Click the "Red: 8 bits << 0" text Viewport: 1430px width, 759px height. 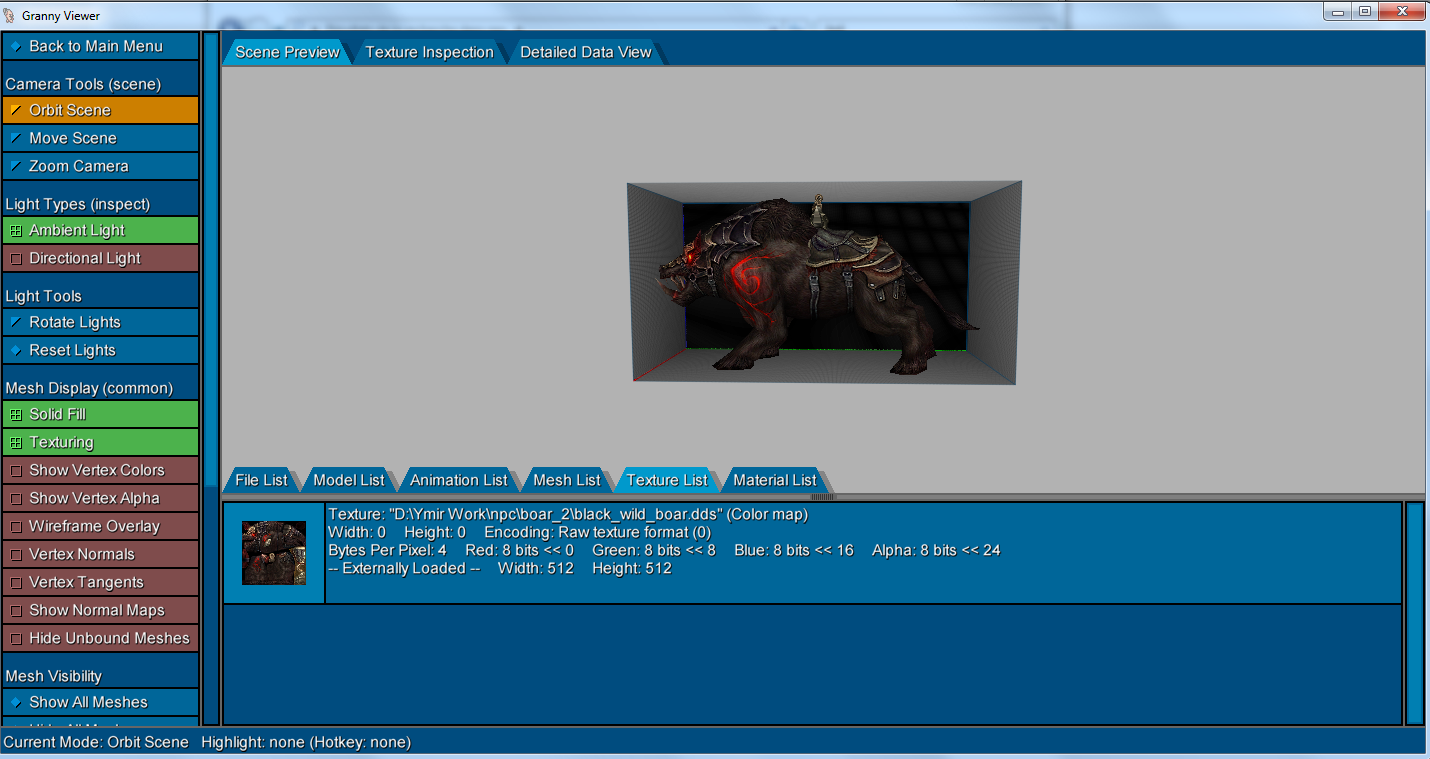click(520, 550)
